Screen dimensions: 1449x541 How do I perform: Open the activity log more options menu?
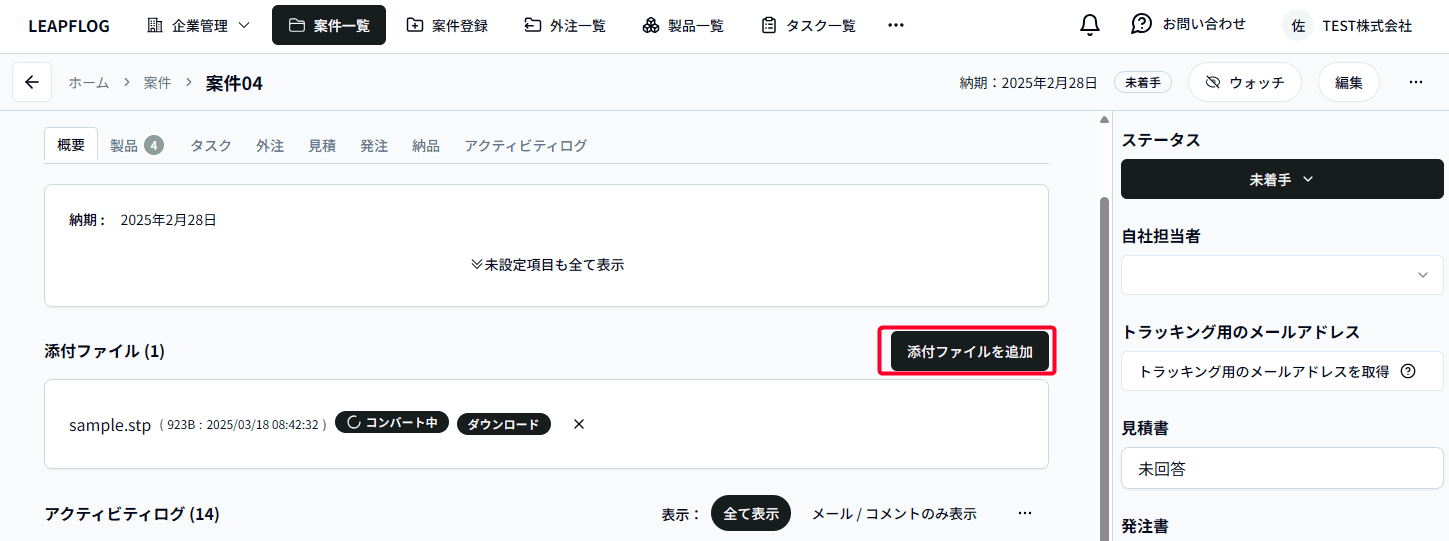1024,513
